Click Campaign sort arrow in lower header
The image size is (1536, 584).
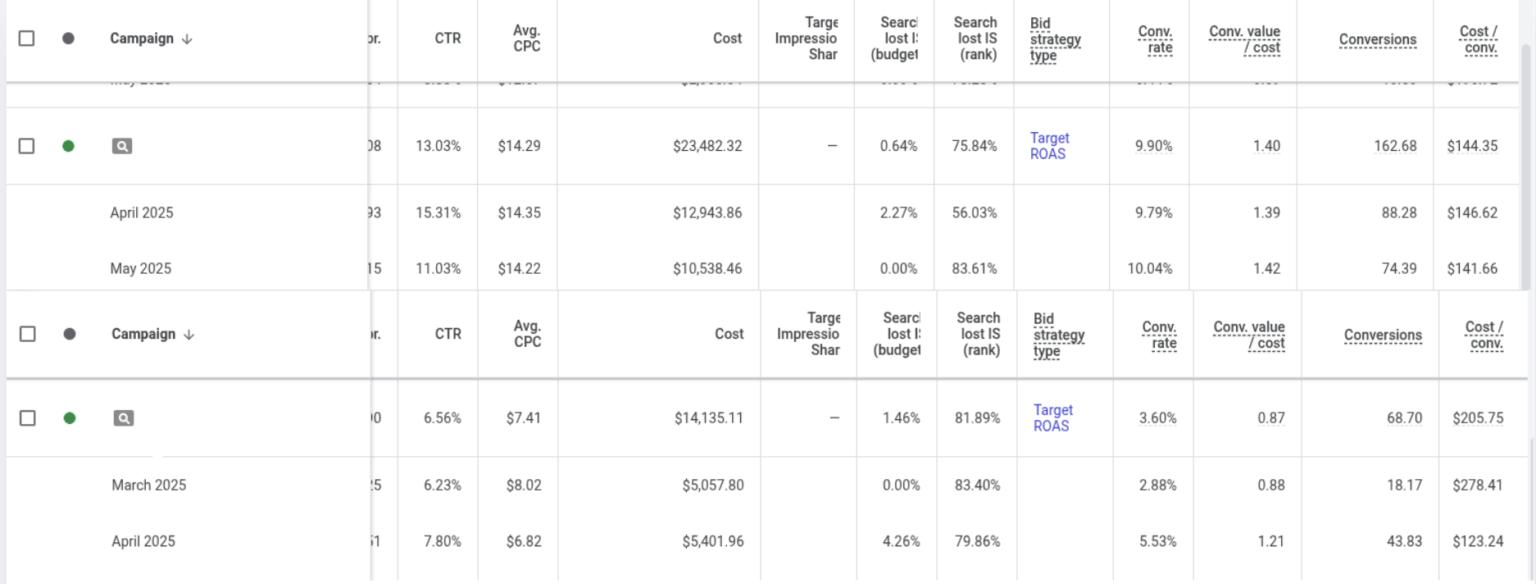189,334
